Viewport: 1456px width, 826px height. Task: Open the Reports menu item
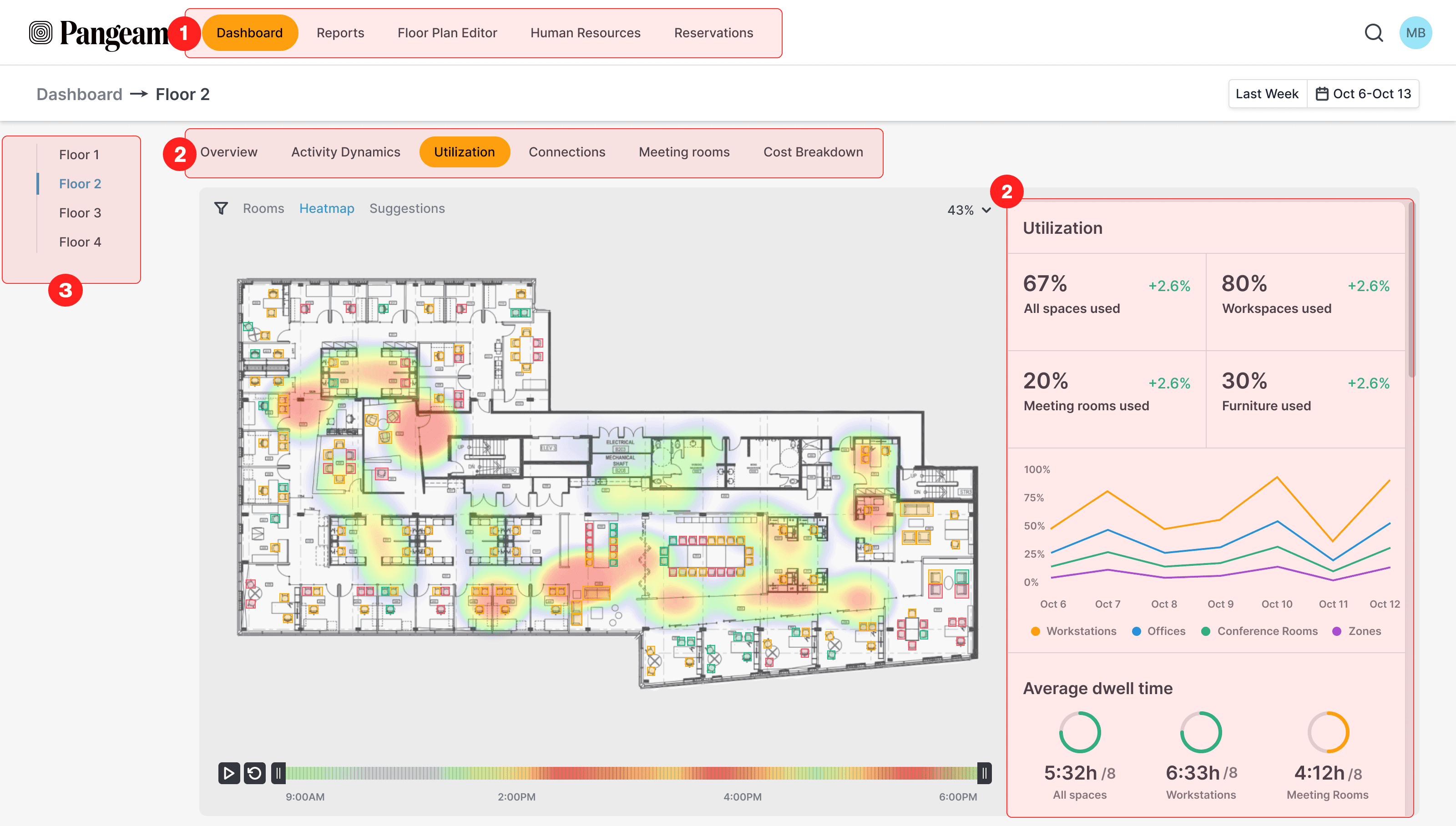pos(340,33)
